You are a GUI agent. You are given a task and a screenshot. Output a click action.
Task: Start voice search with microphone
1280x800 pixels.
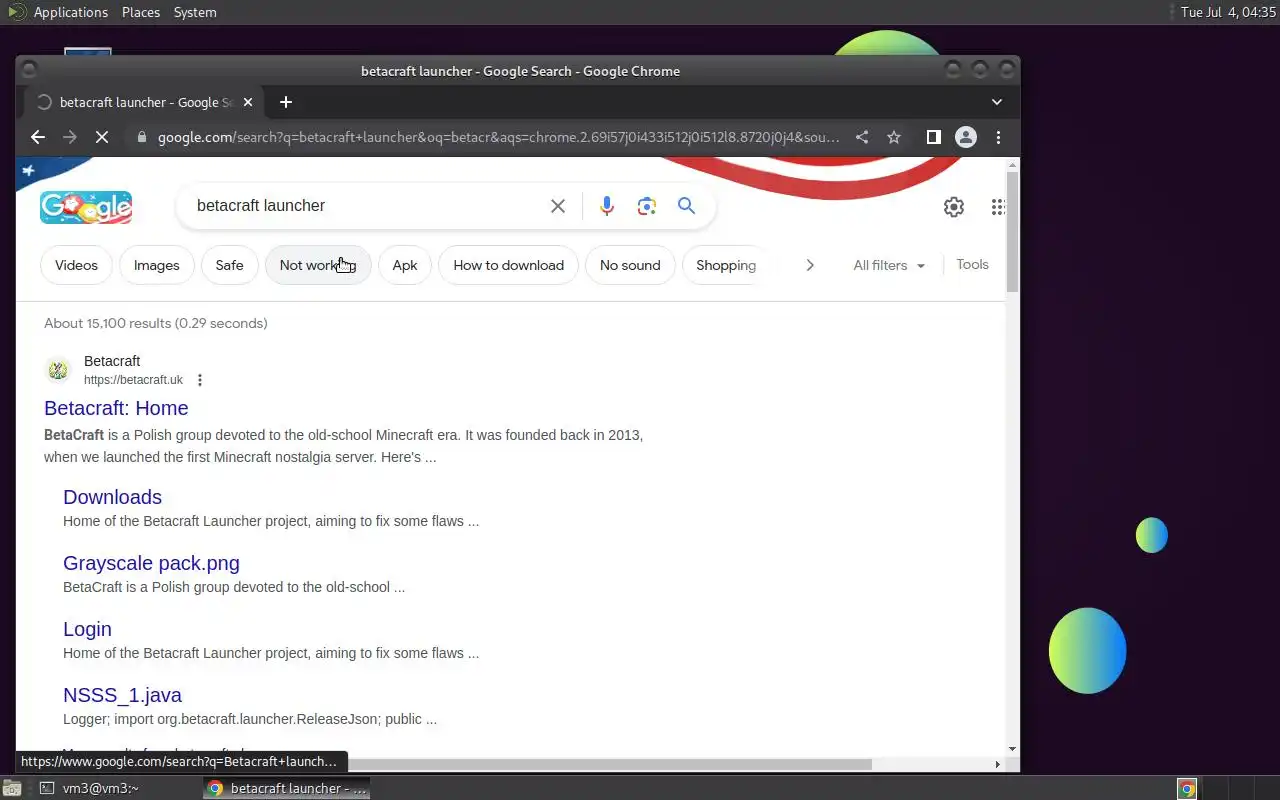[607, 206]
